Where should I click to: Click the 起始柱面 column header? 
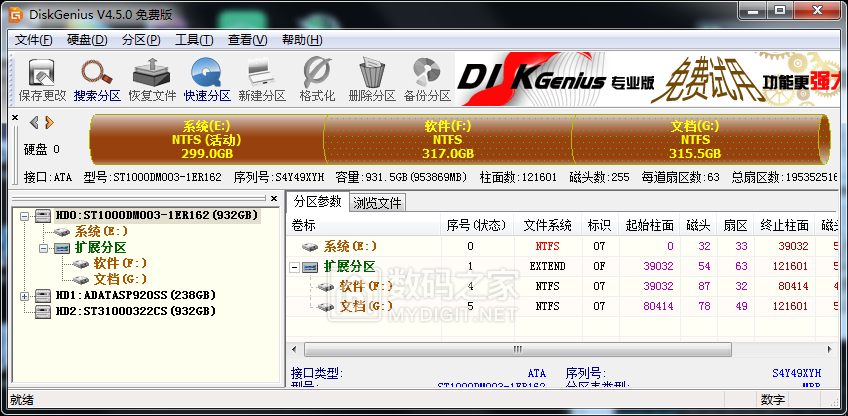[x=649, y=225]
